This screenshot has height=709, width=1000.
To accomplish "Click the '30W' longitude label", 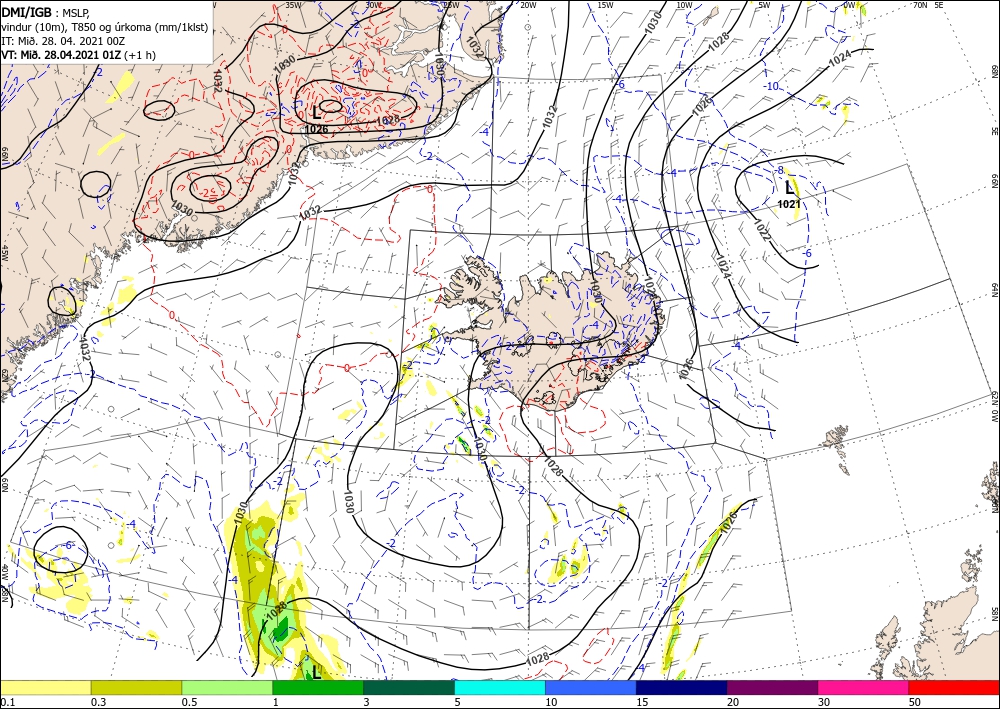I will [373, 4].
